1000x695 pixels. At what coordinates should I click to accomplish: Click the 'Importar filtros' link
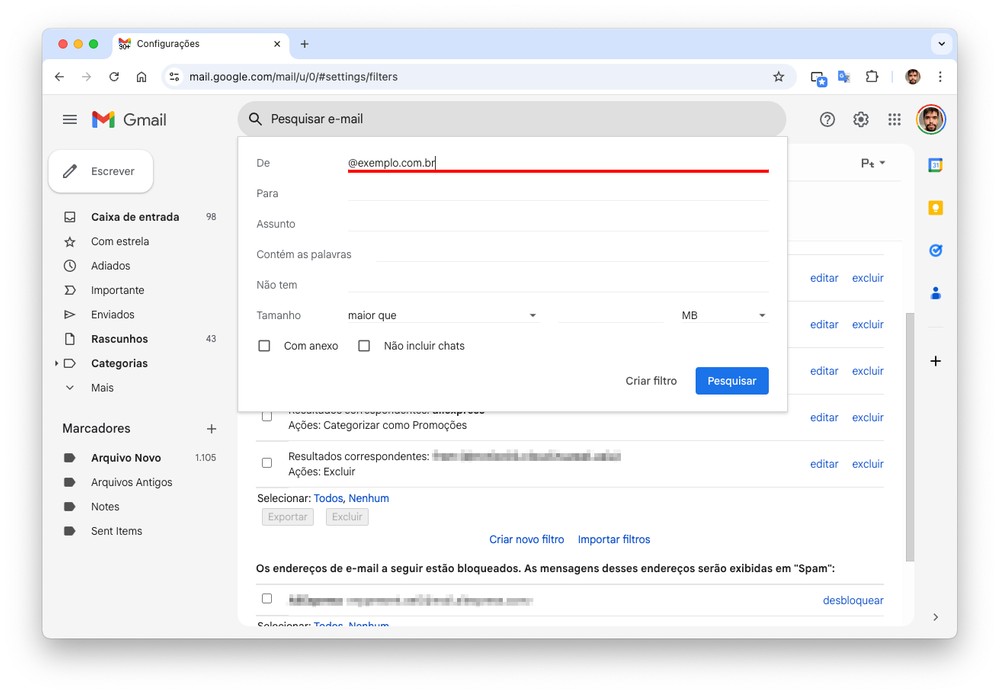pyautogui.click(x=614, y=539)
